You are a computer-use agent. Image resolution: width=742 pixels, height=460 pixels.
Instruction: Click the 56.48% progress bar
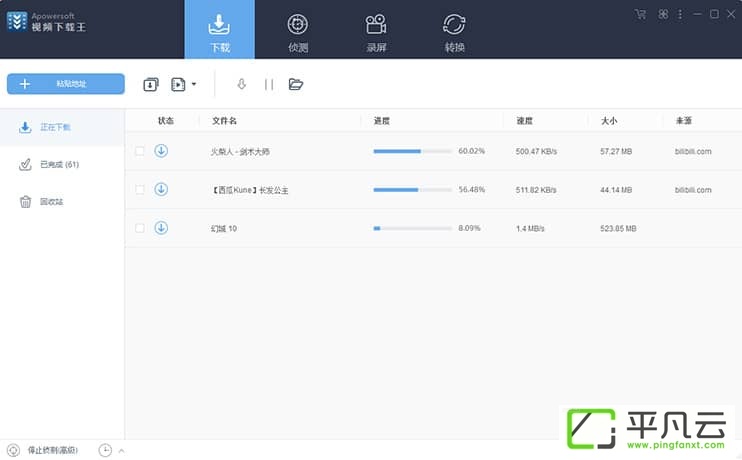413,189
